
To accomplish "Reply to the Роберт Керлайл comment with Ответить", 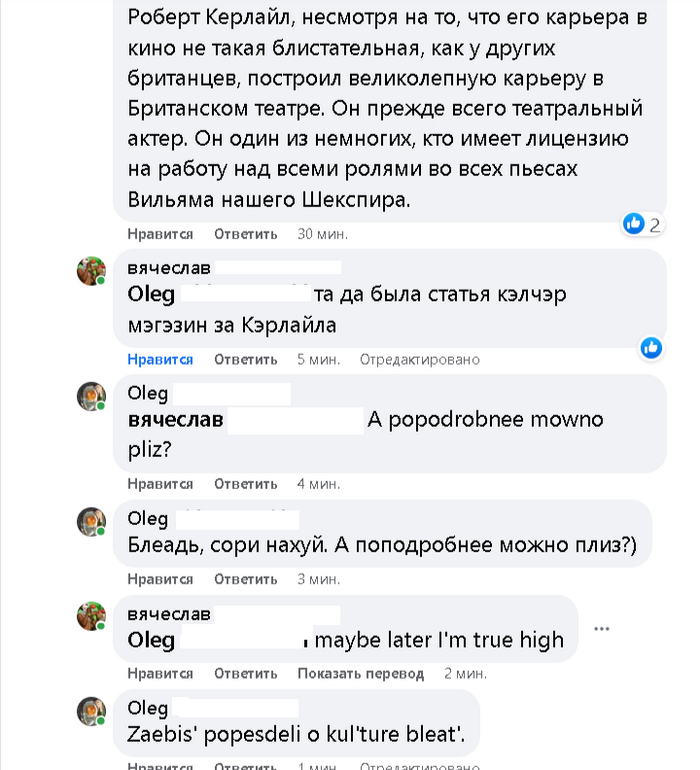I will pos(245,234).
